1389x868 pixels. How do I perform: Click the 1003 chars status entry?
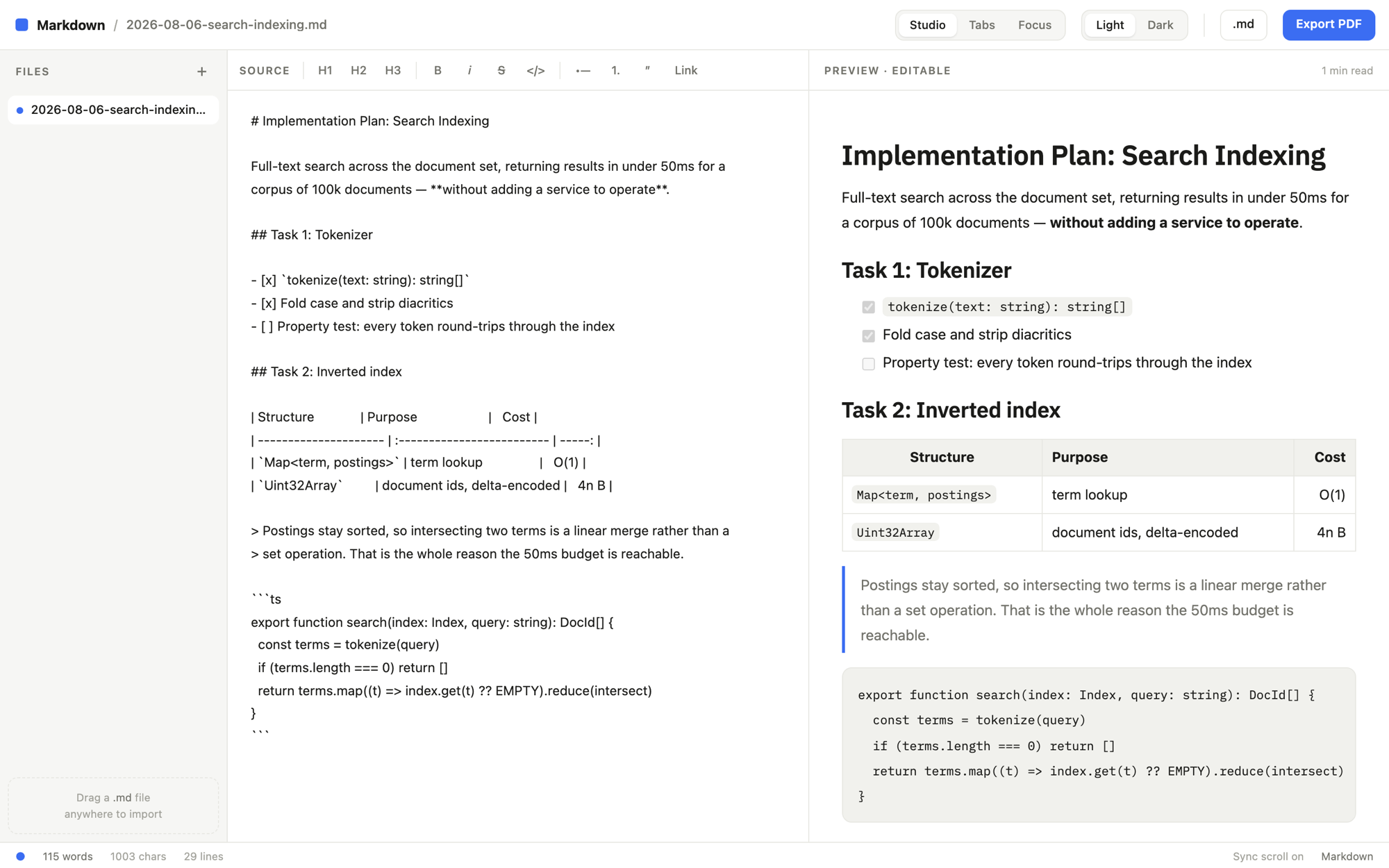(x=138, y=856)
